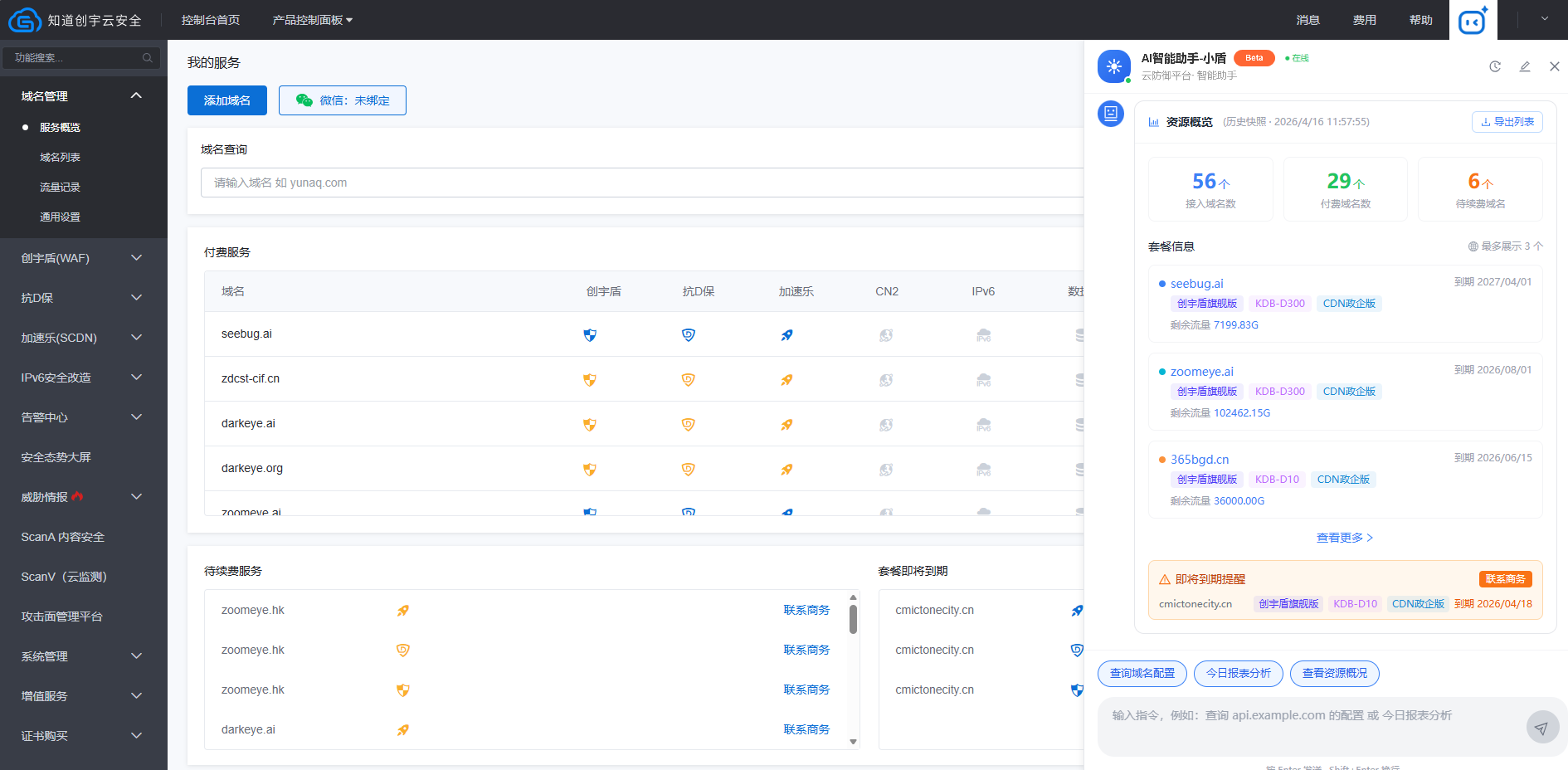
Task: View chat history via clock icon
Action: (1495, 66)
